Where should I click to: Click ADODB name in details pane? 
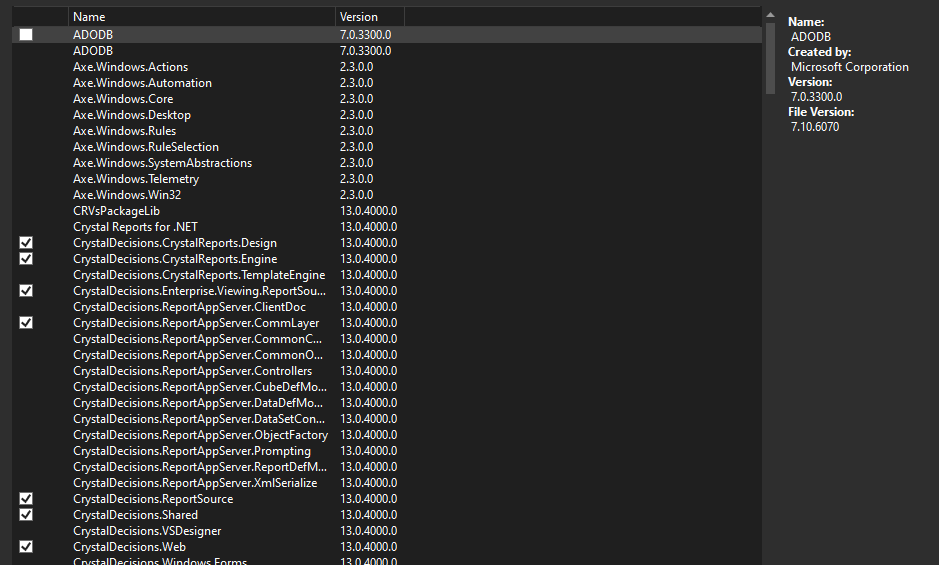point(811,37)
